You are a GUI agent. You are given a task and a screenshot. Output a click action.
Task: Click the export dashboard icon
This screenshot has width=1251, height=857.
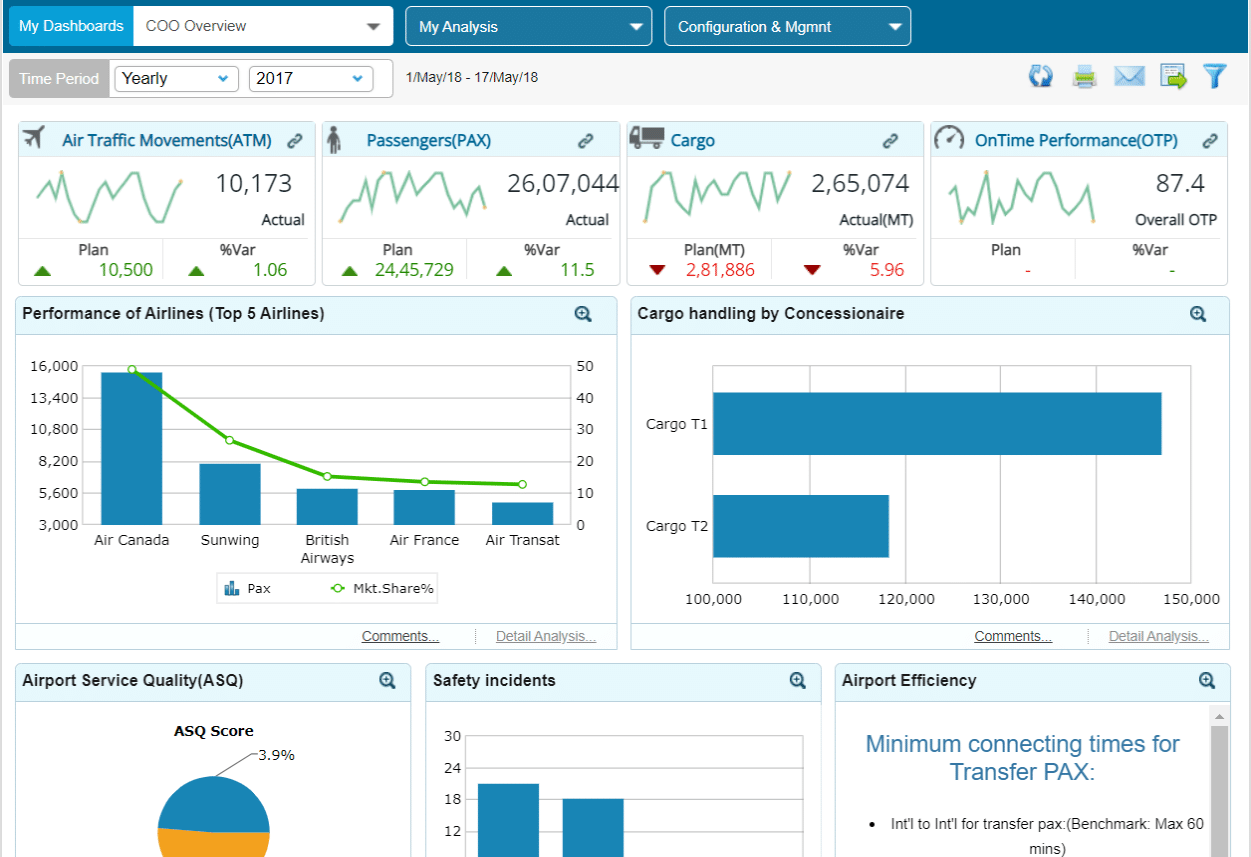pyautogui.click(x=1173, y=77)
